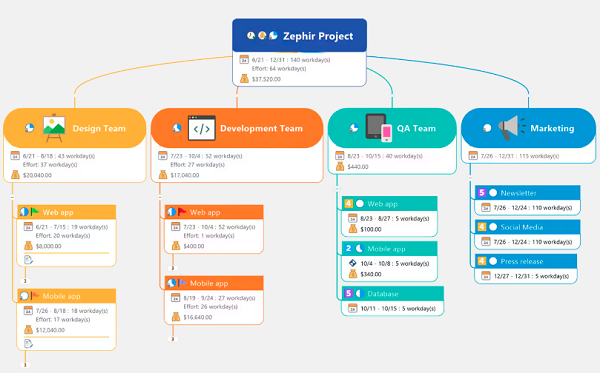This screenshot has width=600, height=373.
Task: Collapse the Development Team subtopics
Action: click(x=160, y=197)
